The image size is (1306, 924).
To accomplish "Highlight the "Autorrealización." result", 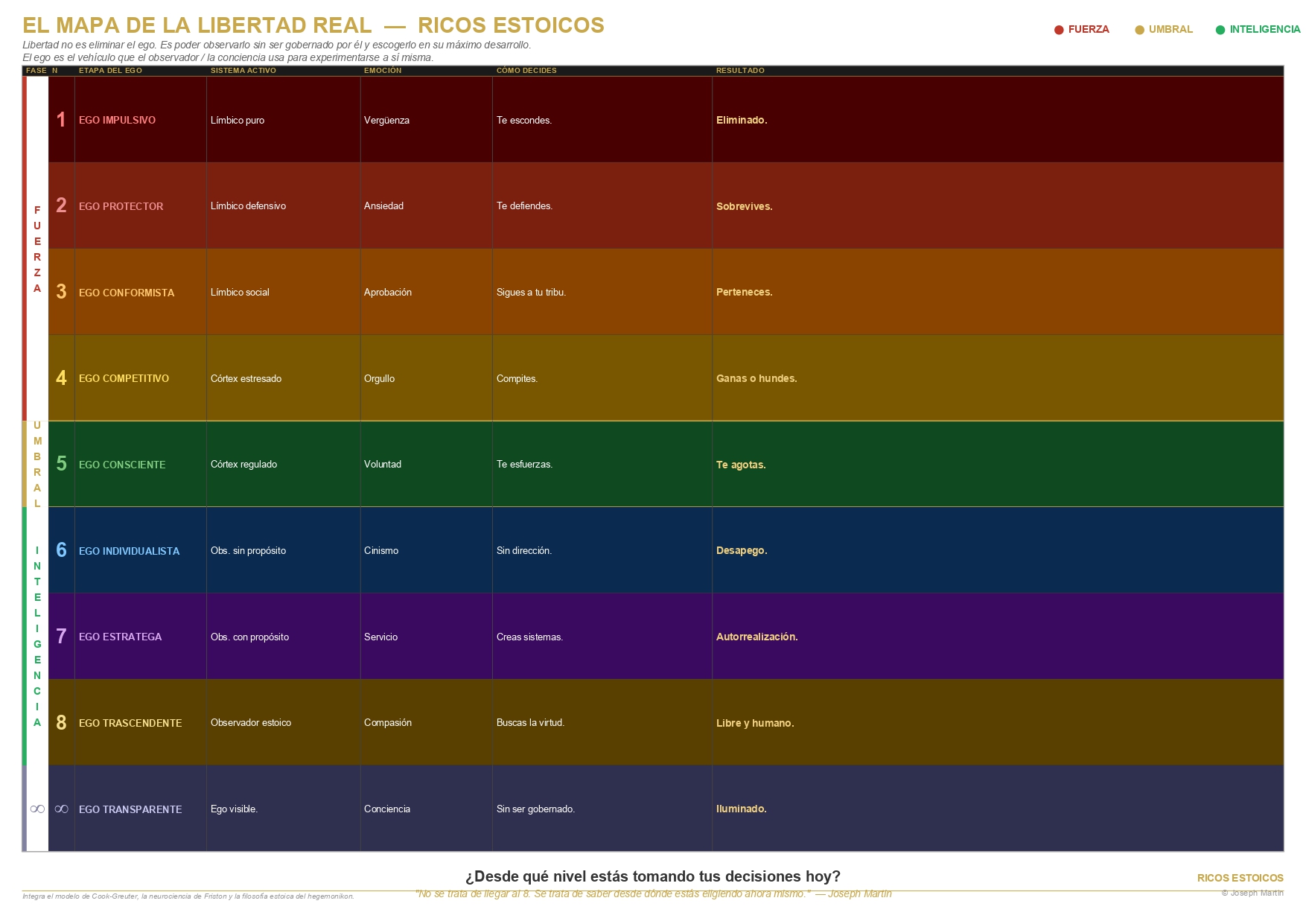I will pyautogui.click(x=756, y=637).
